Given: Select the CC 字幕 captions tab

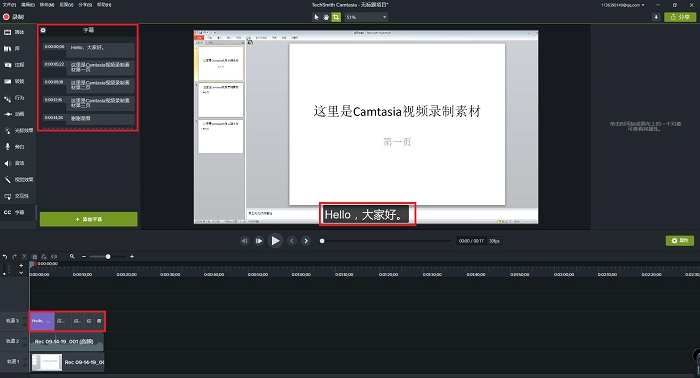Looking at the screenshot, I should [14, 212].
